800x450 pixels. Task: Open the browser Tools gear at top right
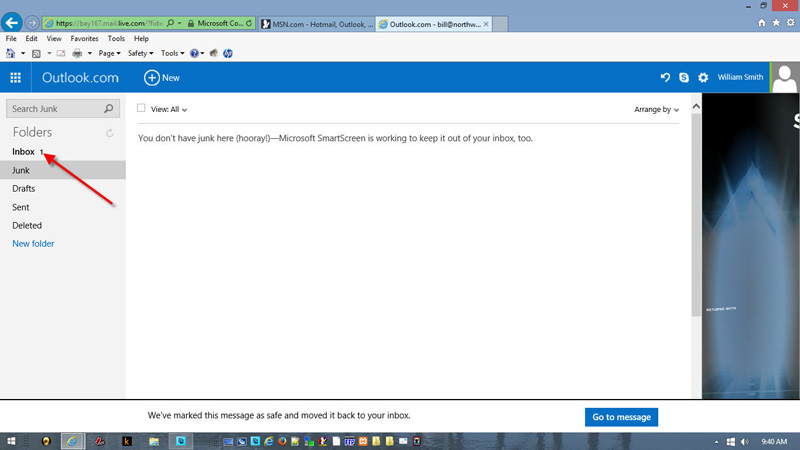tap(790, 23)
